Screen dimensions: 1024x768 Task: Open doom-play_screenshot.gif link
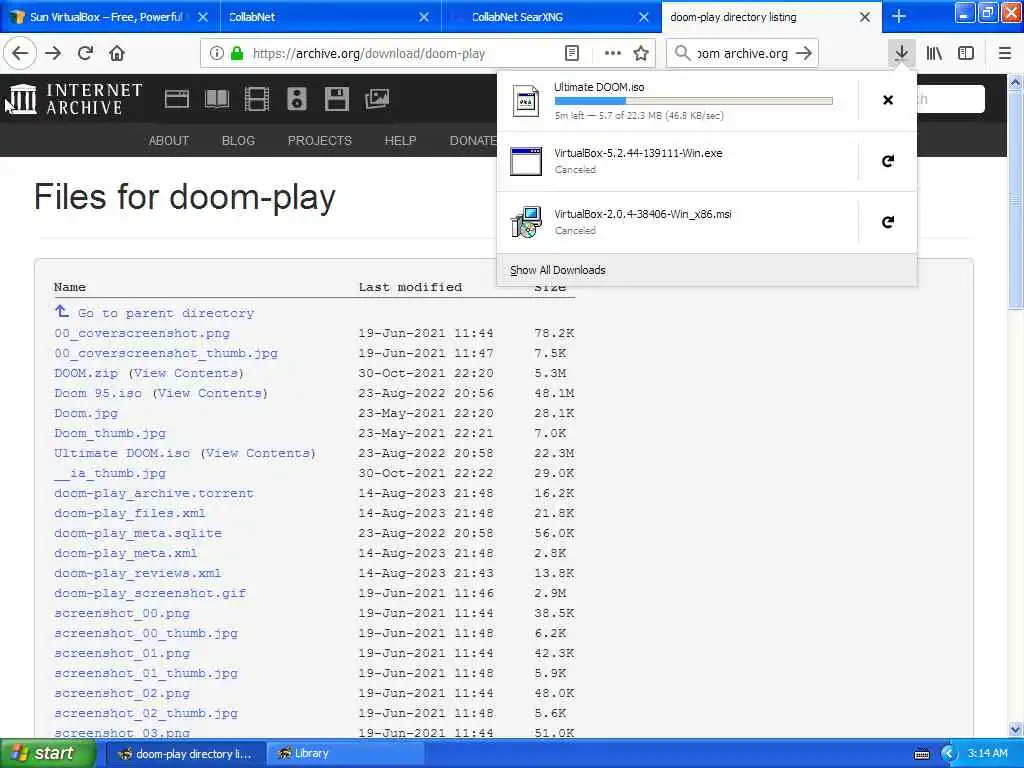[x=150, y=593]
